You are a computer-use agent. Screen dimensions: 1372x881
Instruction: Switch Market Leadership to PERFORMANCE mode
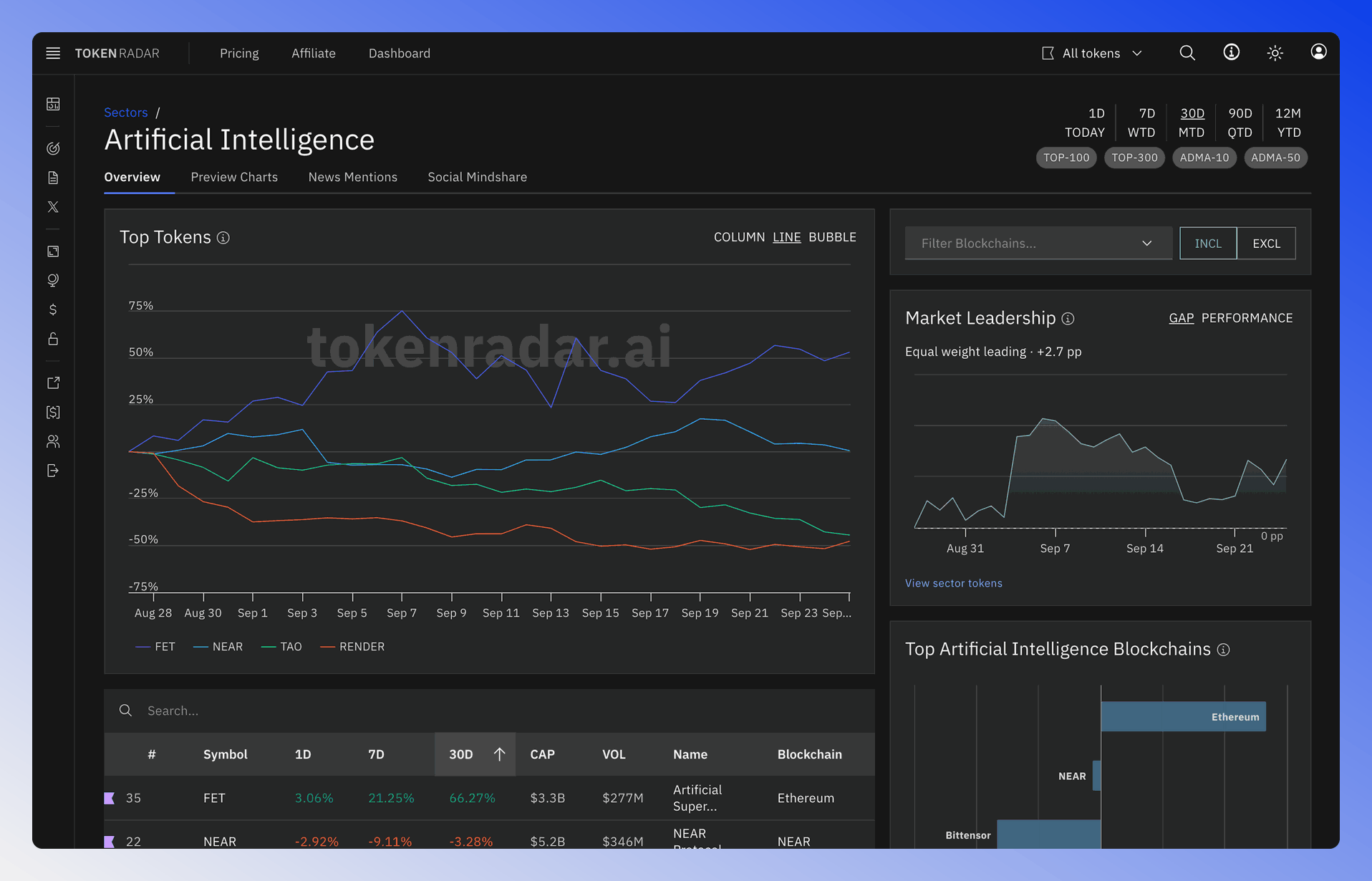coord(1247,318)
